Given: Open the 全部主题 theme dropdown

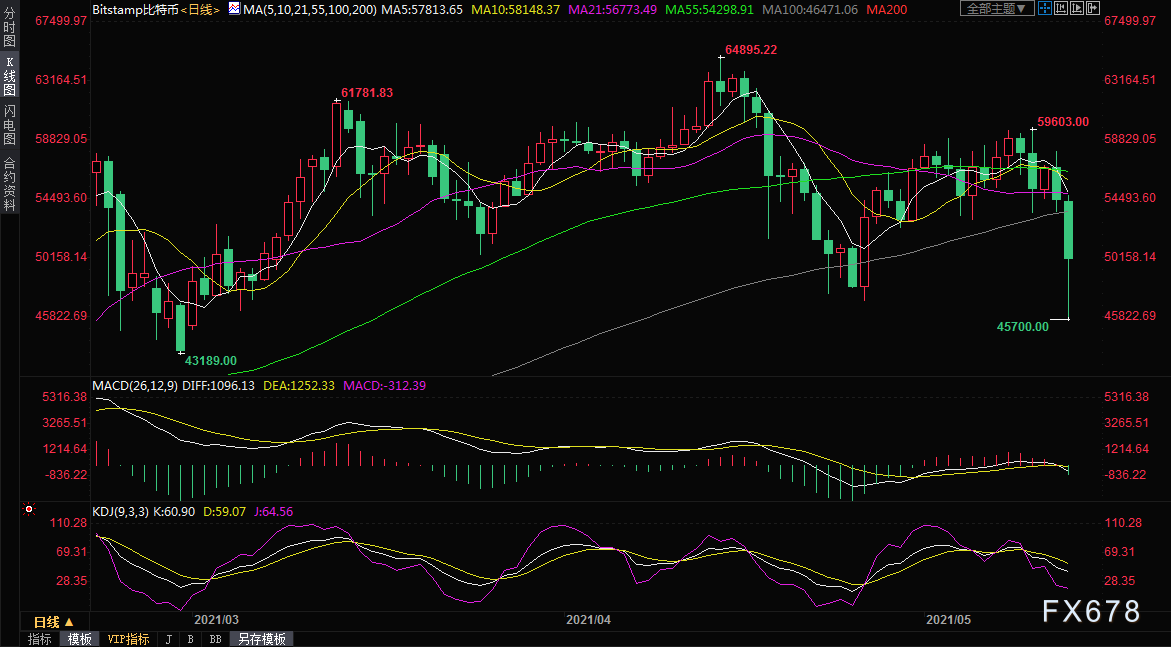Looking at the screenshot, I should 997,8.
